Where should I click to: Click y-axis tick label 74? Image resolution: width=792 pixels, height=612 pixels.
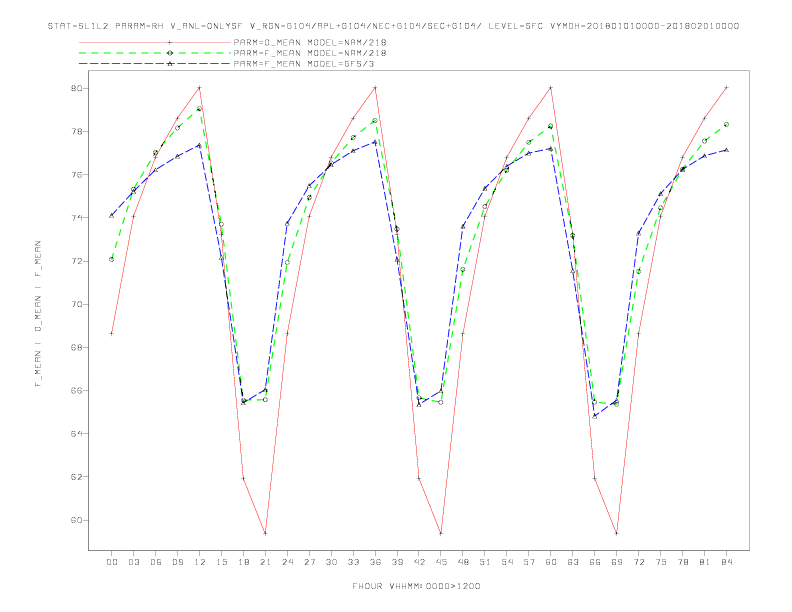(75, 218)
